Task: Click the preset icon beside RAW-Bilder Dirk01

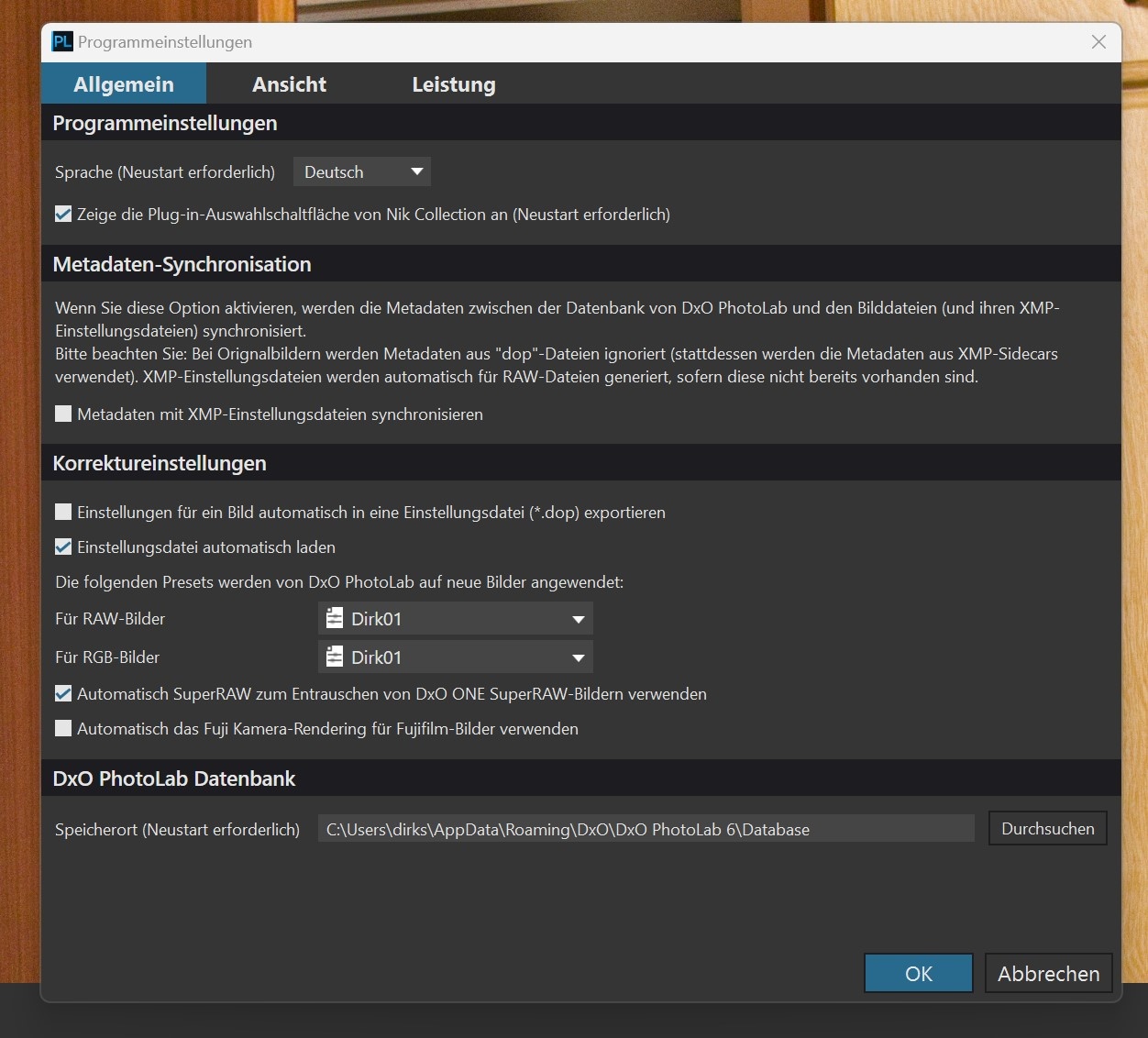Action: pos(335,619)
